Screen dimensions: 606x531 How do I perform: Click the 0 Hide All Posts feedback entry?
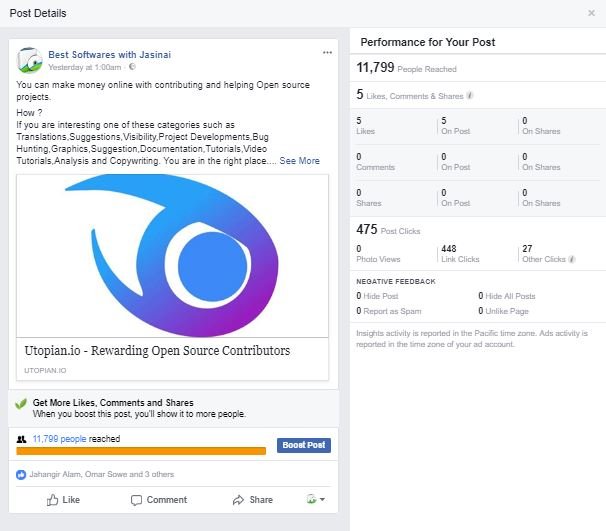tap(507, 296)
